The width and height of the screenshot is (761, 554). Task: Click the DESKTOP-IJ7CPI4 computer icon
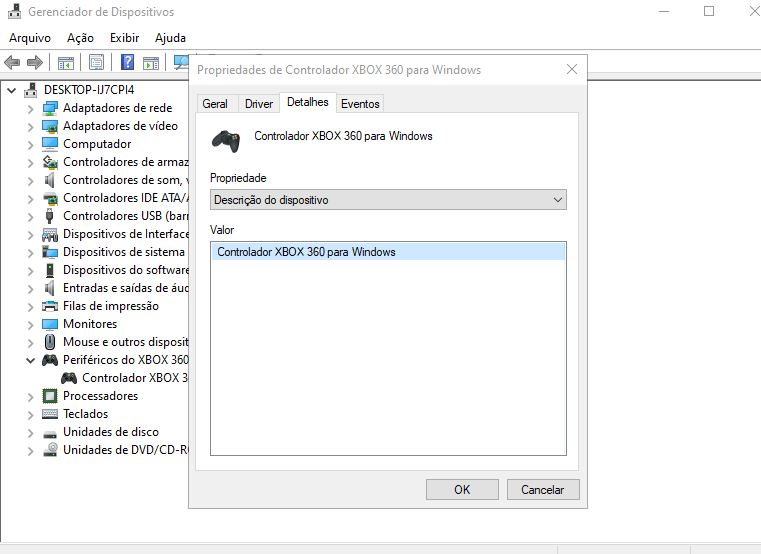(31, 90)
